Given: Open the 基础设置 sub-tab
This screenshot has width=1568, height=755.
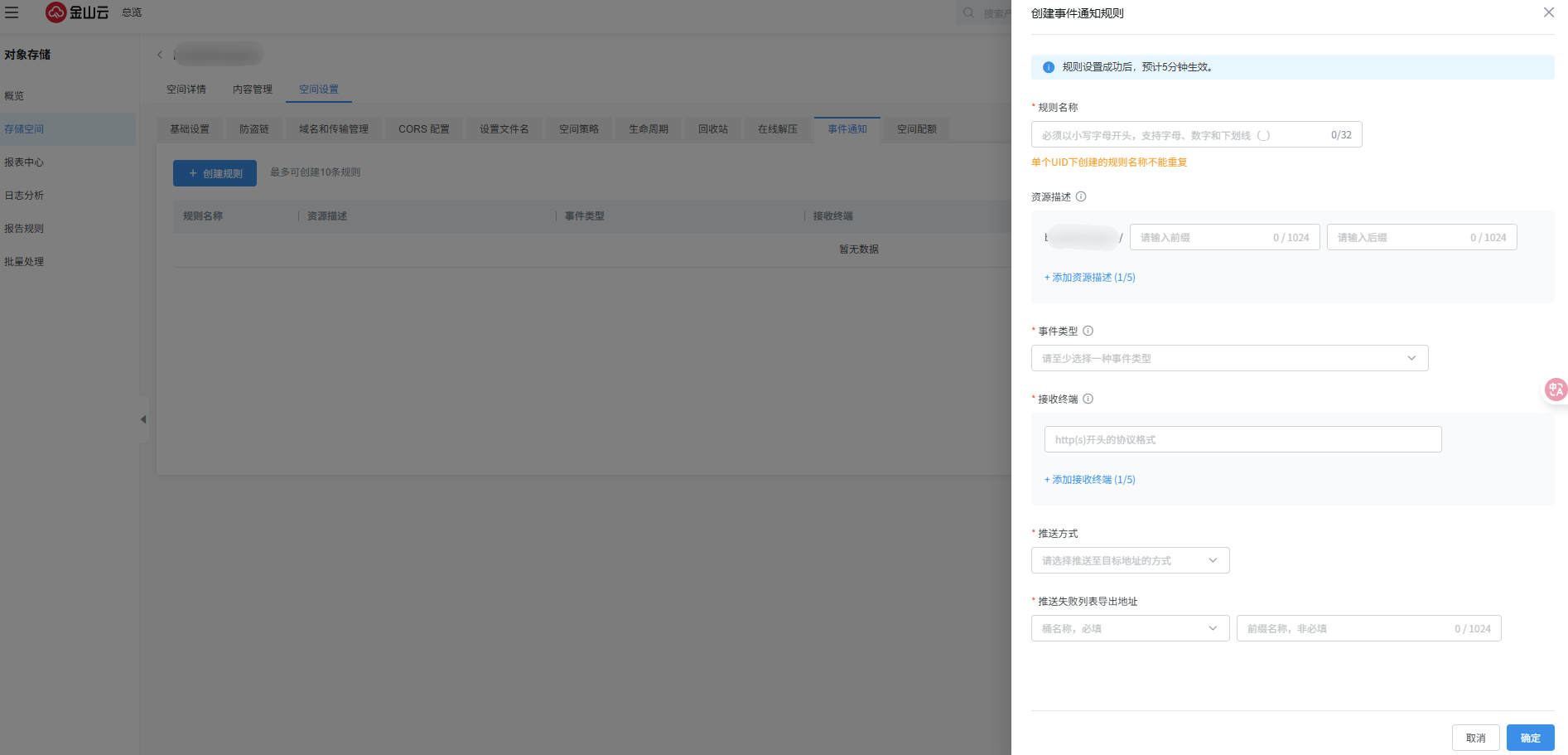Looking at the screenshot, I should click(190, 129).
